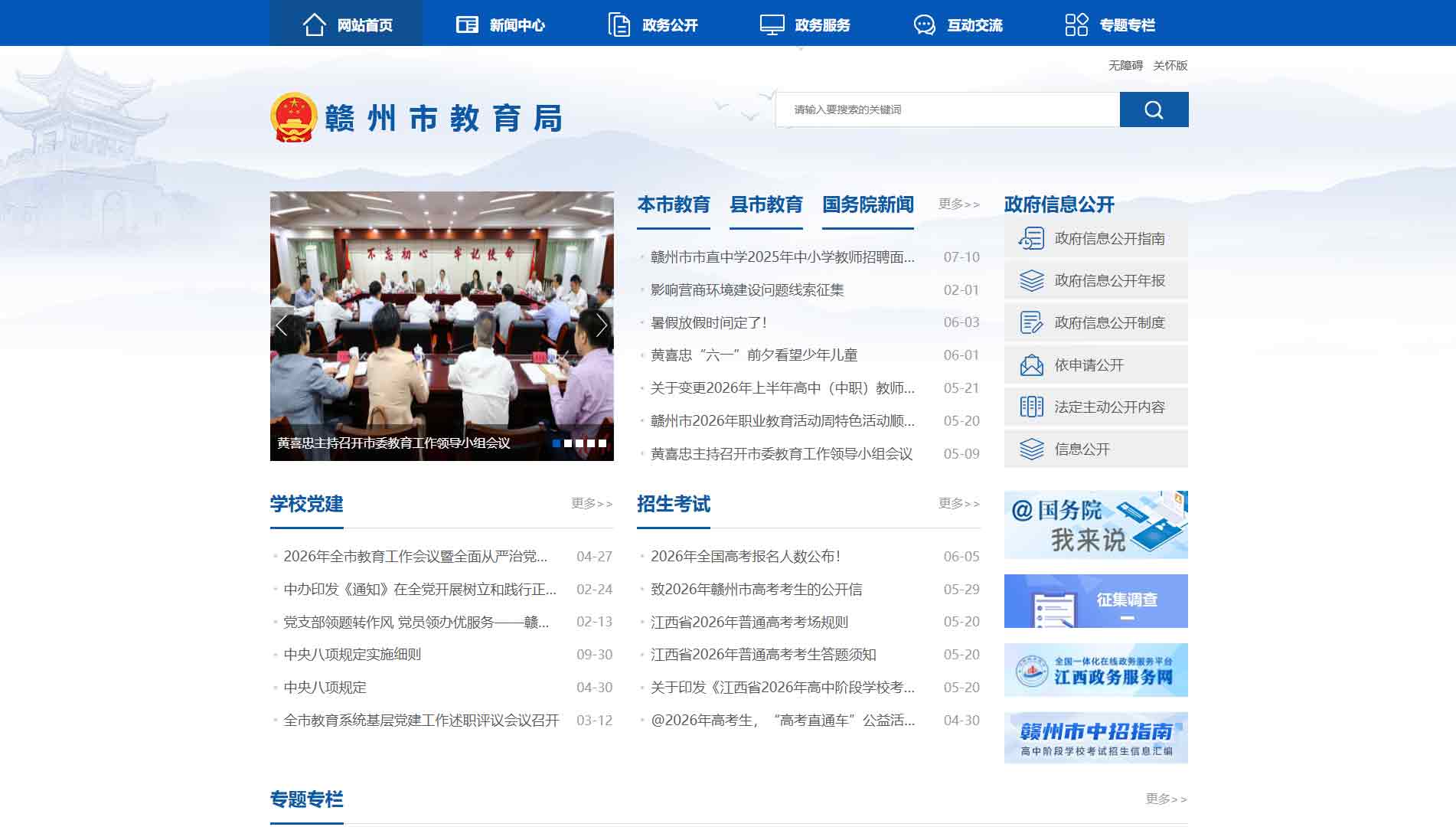Open article 中办印发《通知》在全党开展树立和践行正
This screenshot has height=827, width=1456.
coord(419,590)
